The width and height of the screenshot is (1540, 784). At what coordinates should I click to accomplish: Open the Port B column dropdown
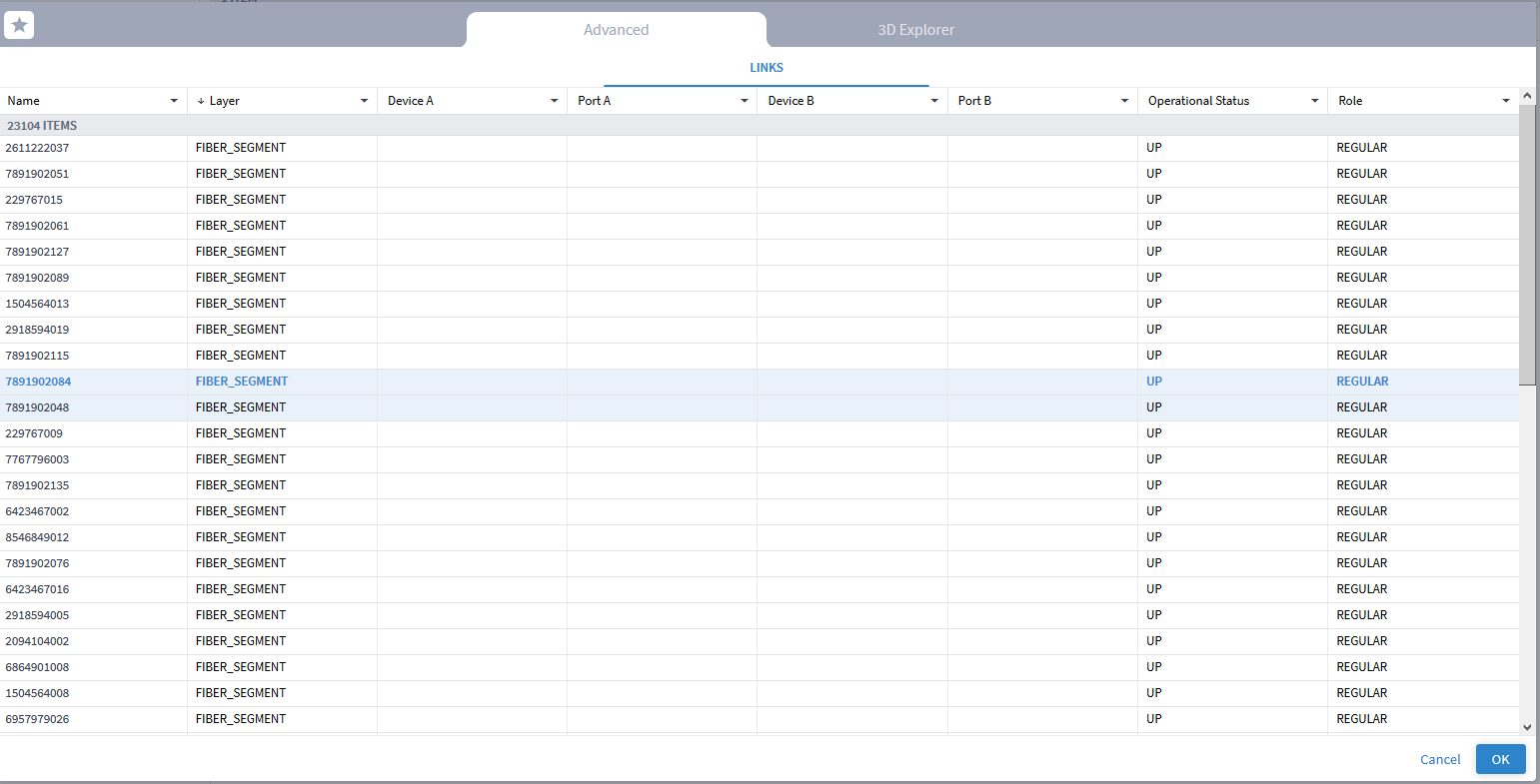coord(1124,101)
